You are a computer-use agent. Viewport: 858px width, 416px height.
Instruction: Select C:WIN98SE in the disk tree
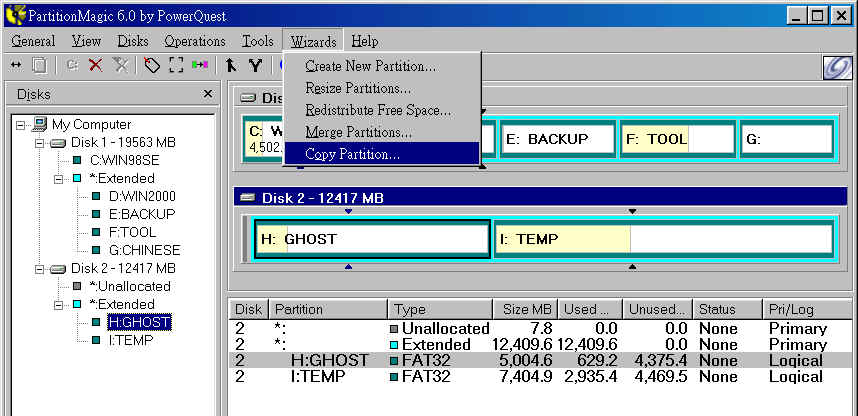click(125, 161)
